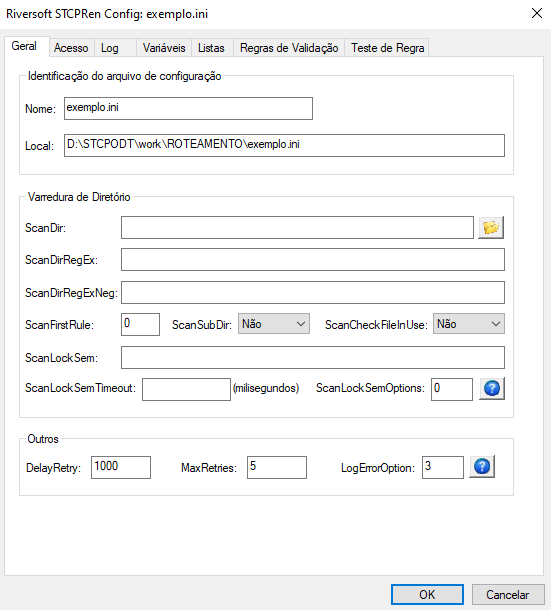Screen dimensions: 551x610
Task: Open the Log tab
Action: coord(109,48)
